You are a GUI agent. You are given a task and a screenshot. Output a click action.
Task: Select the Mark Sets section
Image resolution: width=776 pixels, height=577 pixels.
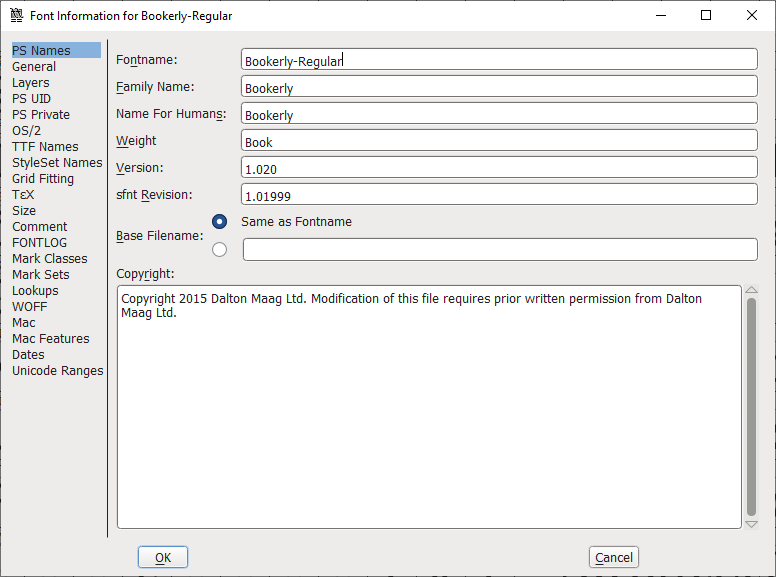(x=41, y=275)
